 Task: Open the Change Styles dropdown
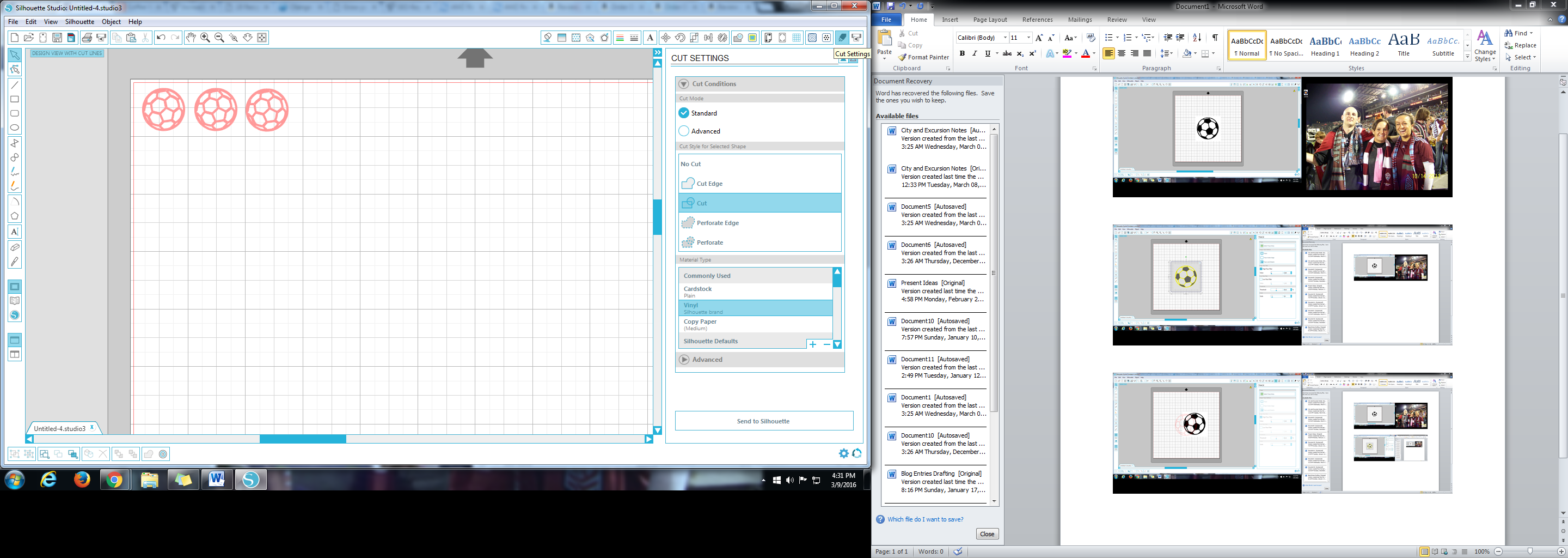pos(1485,46)
